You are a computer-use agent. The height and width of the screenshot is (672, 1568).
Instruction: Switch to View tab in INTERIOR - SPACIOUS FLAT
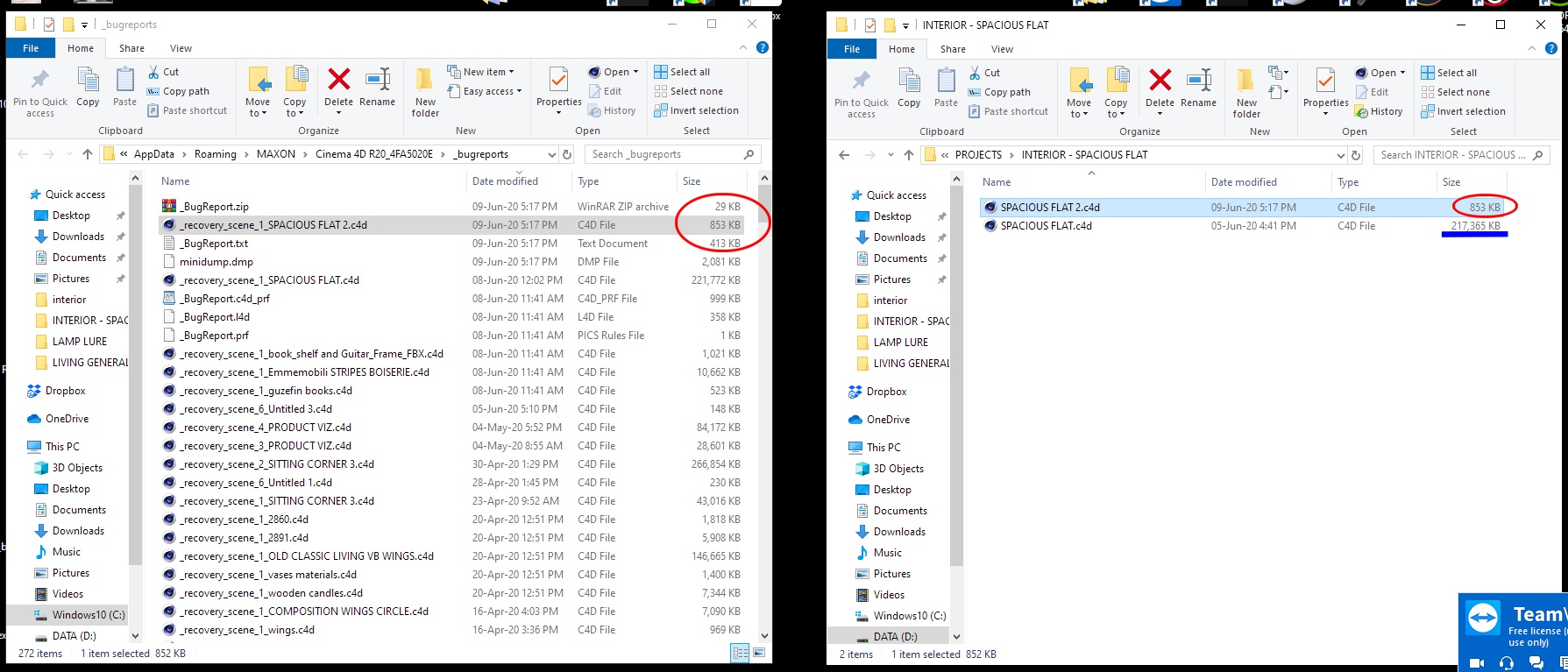(x=1003, y=49)
